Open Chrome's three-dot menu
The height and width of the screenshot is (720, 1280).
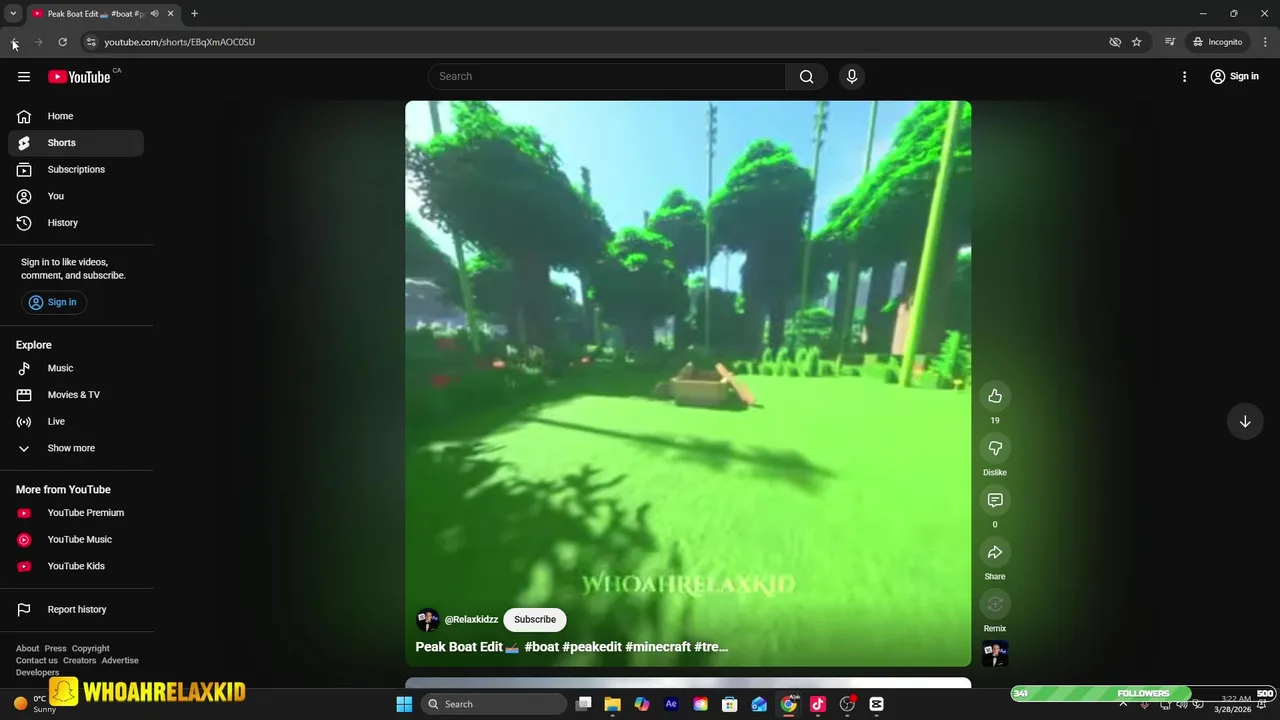1265,42
